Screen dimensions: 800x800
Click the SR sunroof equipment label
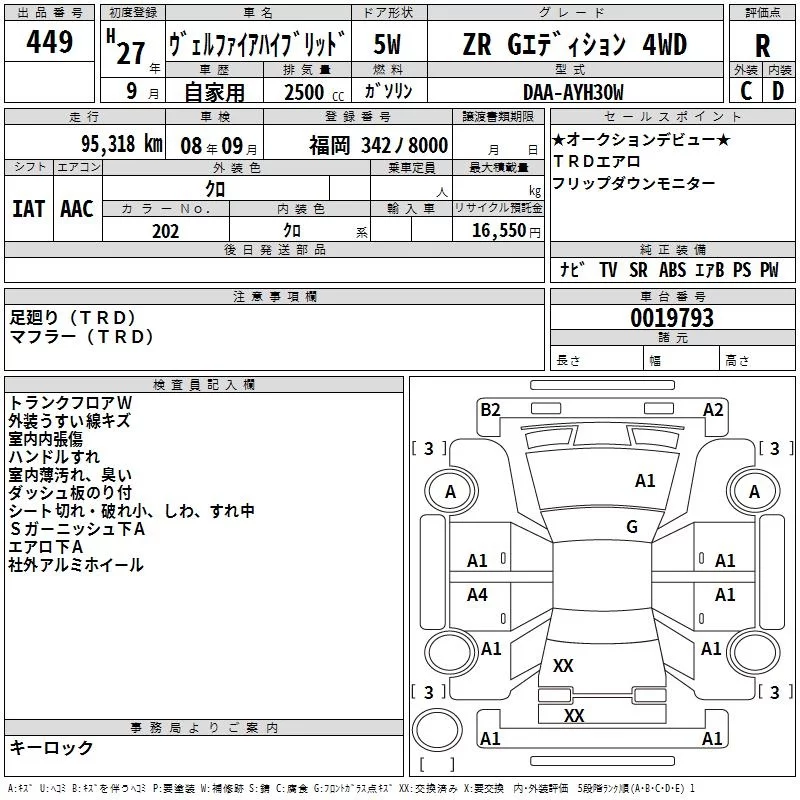point(638,270)
